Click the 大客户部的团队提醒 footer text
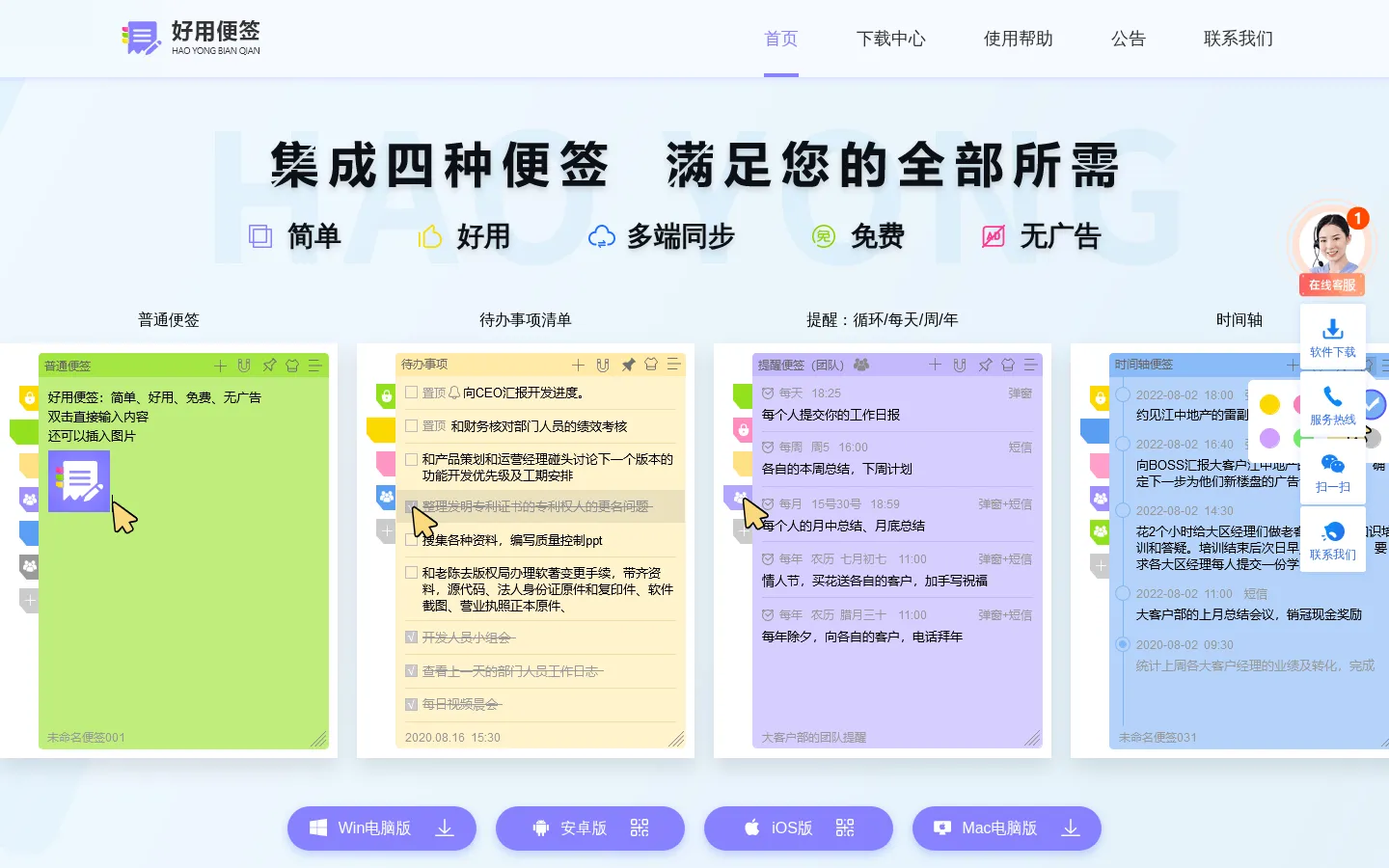 814,738
